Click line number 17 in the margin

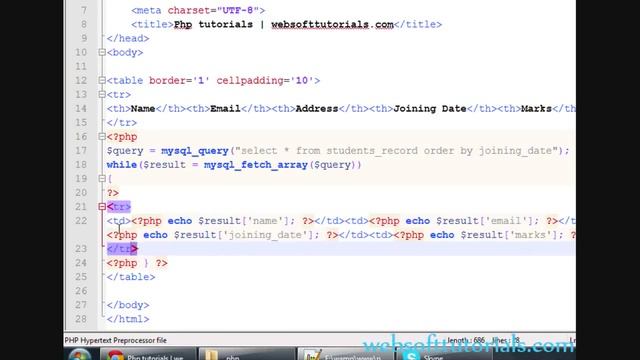tap(81, 151)
